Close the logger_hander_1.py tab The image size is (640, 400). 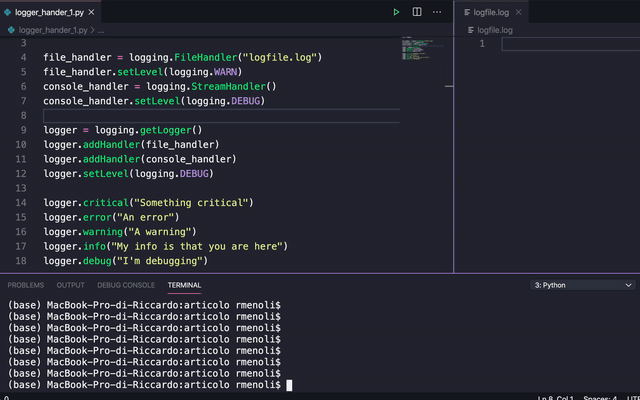coord(91,12)
